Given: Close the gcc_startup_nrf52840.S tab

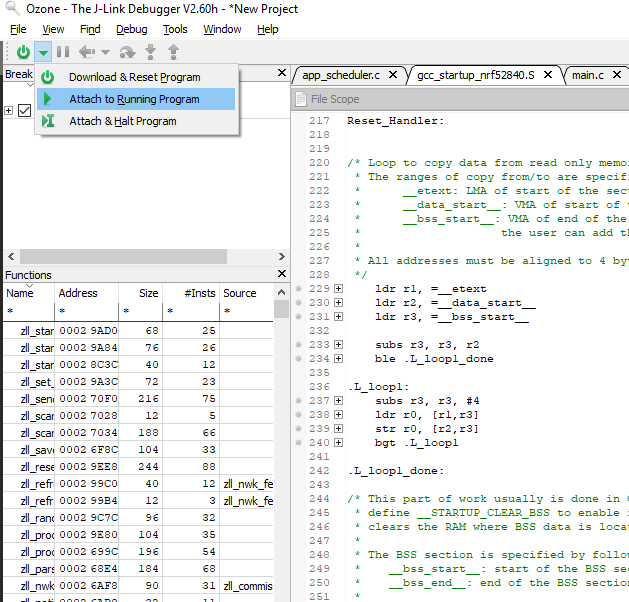Looking at the screenshot, I should click(x=548, y=75).
